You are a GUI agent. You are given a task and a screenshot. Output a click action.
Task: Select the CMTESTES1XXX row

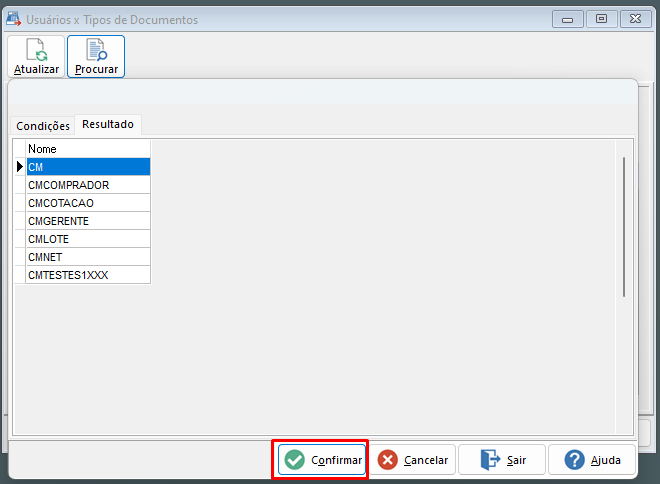point(88,275)
